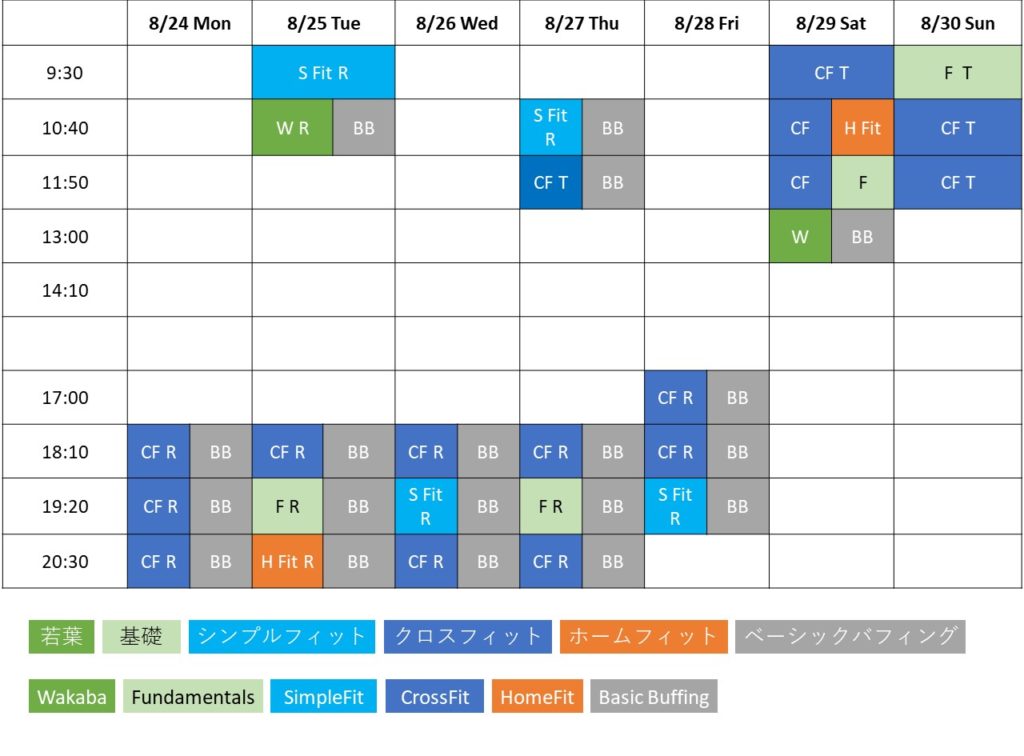Select the 8/29 Sat column header
This screenshot has height=756, width=1024.
831,23
